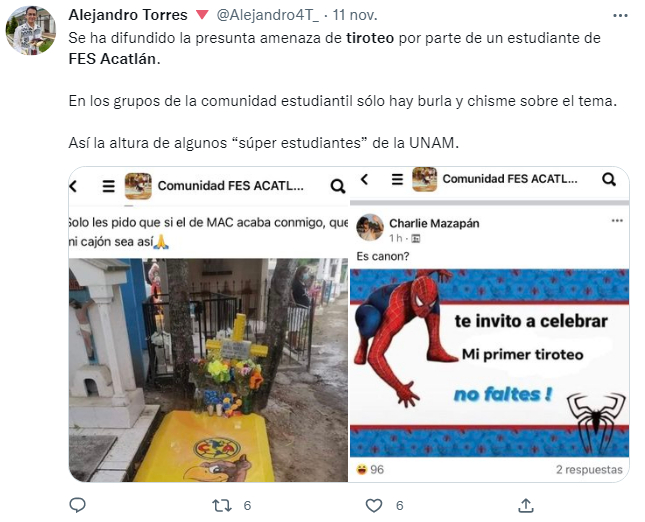The image size is (645, 522).
Task: Open Alejandro Torres profile avatar
Action: pyautogui.click(x=31, y=30)
